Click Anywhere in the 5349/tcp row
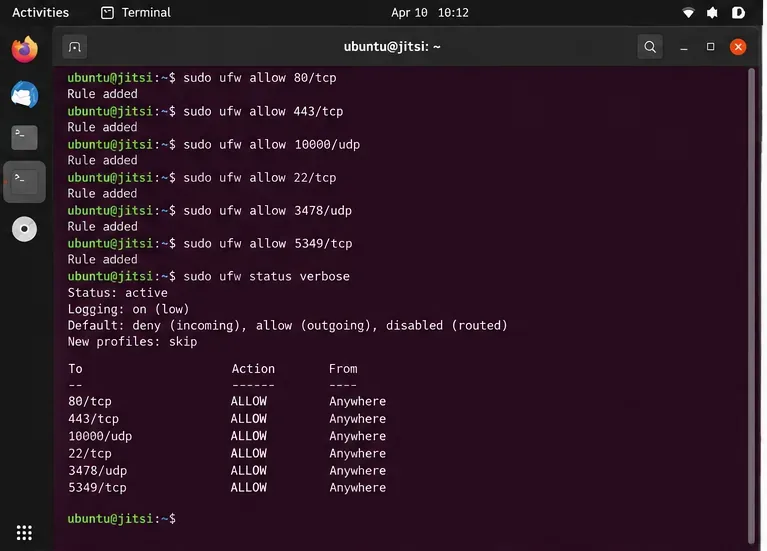Image resolution: width=767 pixels, height=551 pixels. pos(358,488)
